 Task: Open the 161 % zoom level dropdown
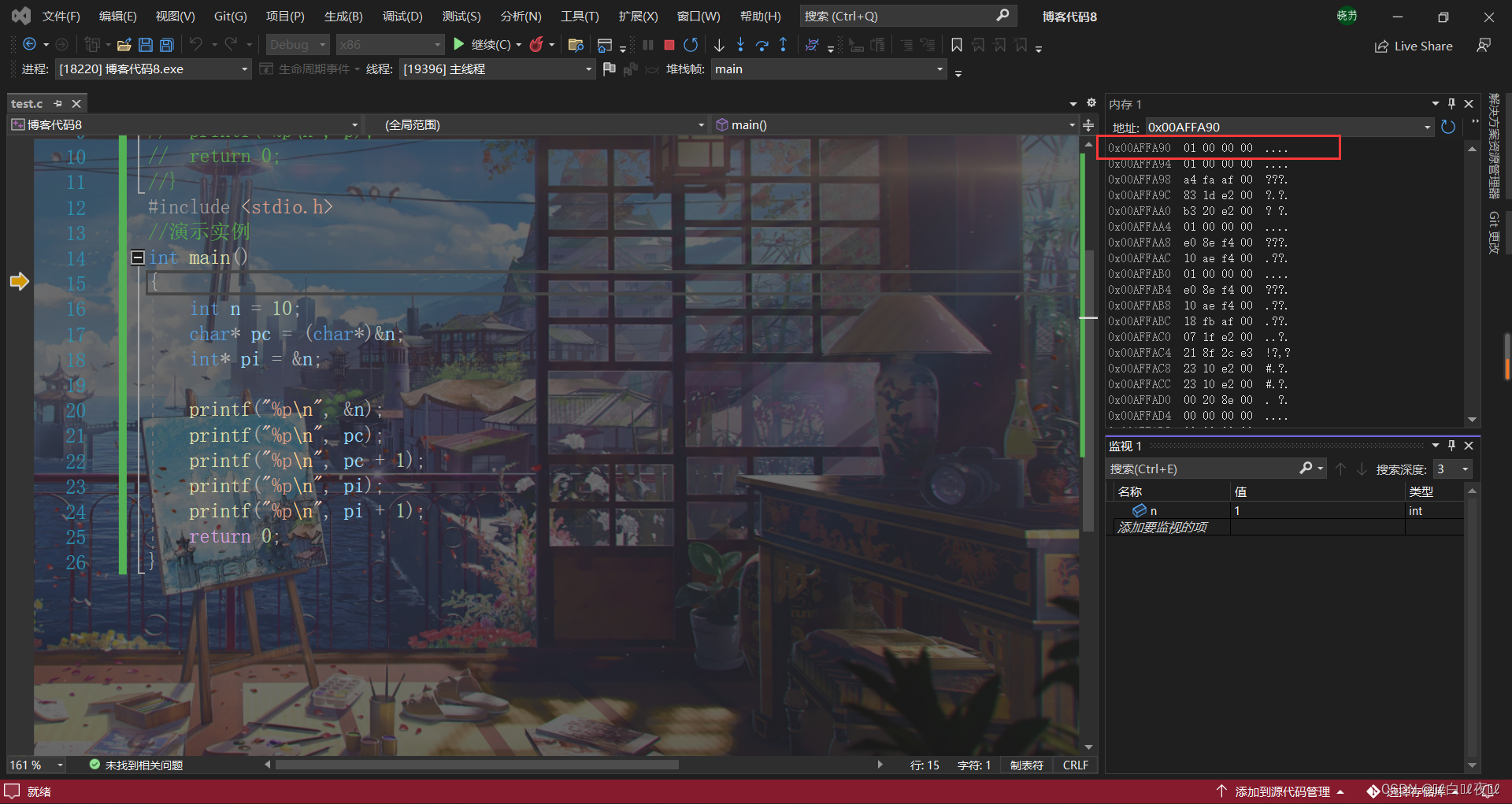click(x=60, y=765)
